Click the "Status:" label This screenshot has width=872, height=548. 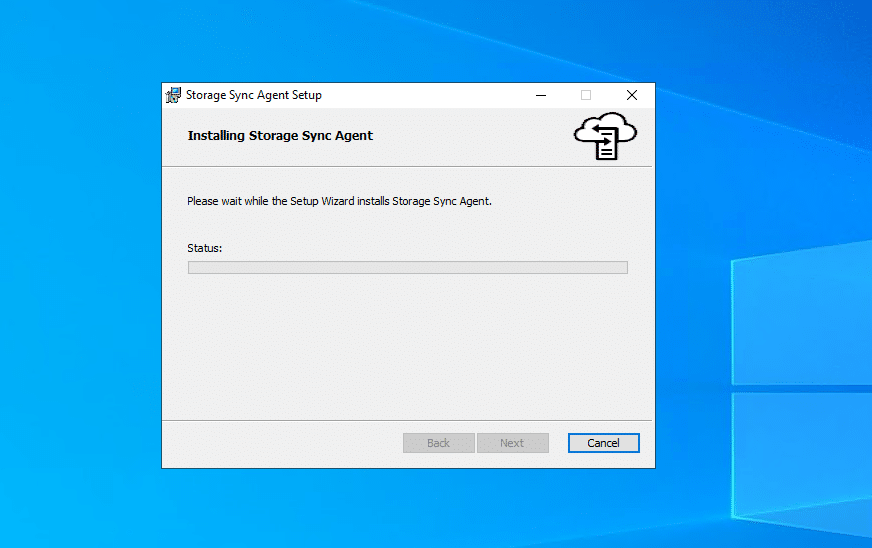204,248
